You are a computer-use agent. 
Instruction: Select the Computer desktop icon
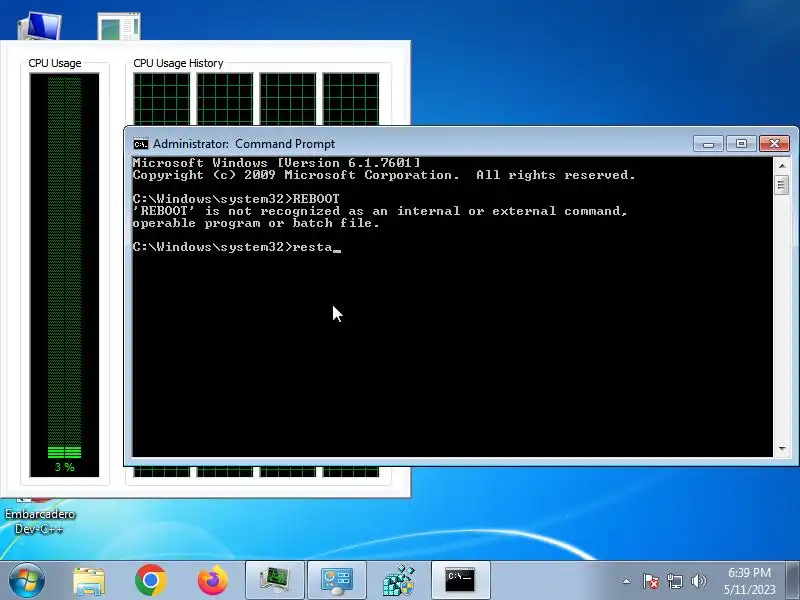tap(40, 26)
